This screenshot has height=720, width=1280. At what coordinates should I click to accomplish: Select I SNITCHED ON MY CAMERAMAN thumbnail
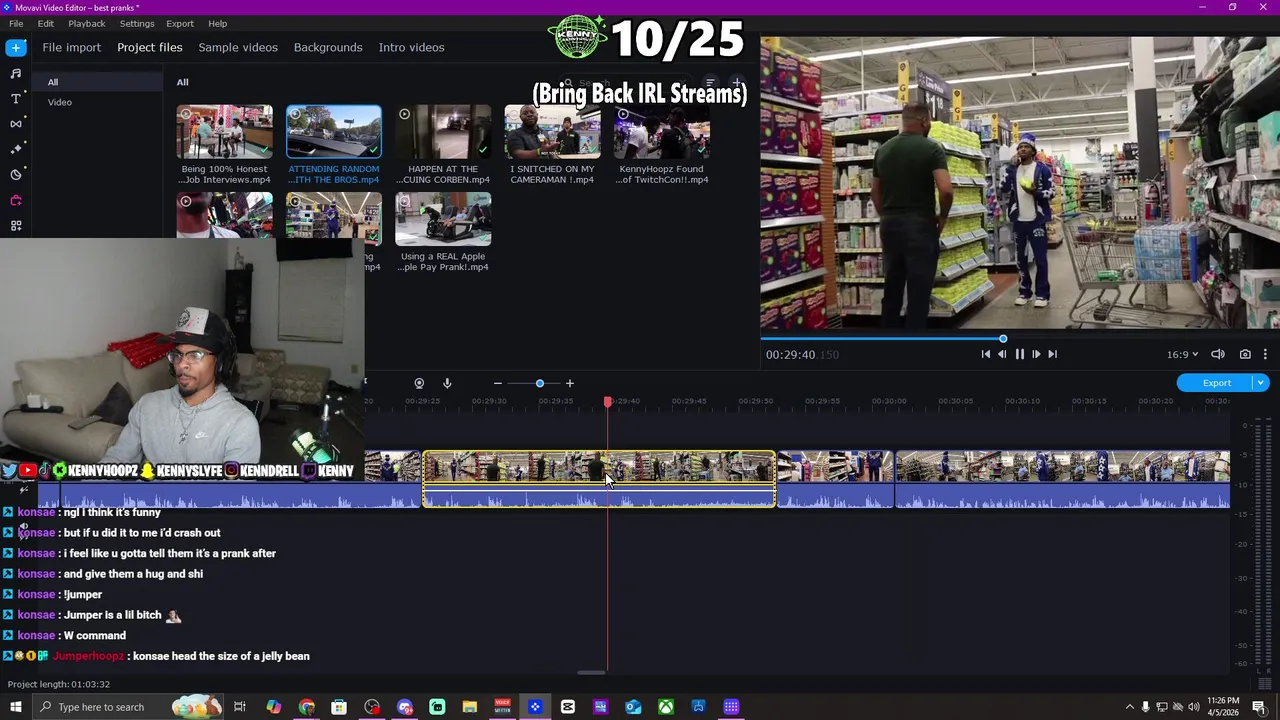point(552,132)
